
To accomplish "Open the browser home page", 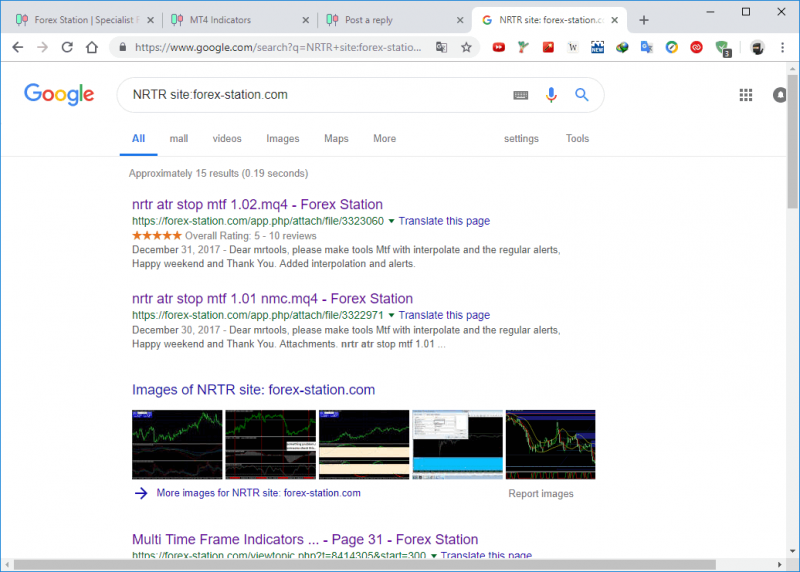I will pos(92,47).
